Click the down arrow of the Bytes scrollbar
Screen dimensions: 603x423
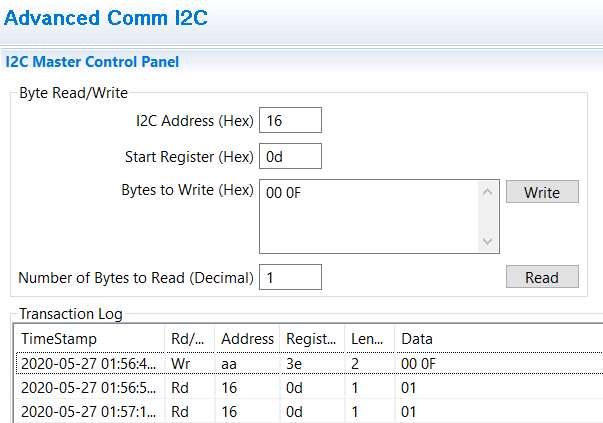tap(487, 241)
